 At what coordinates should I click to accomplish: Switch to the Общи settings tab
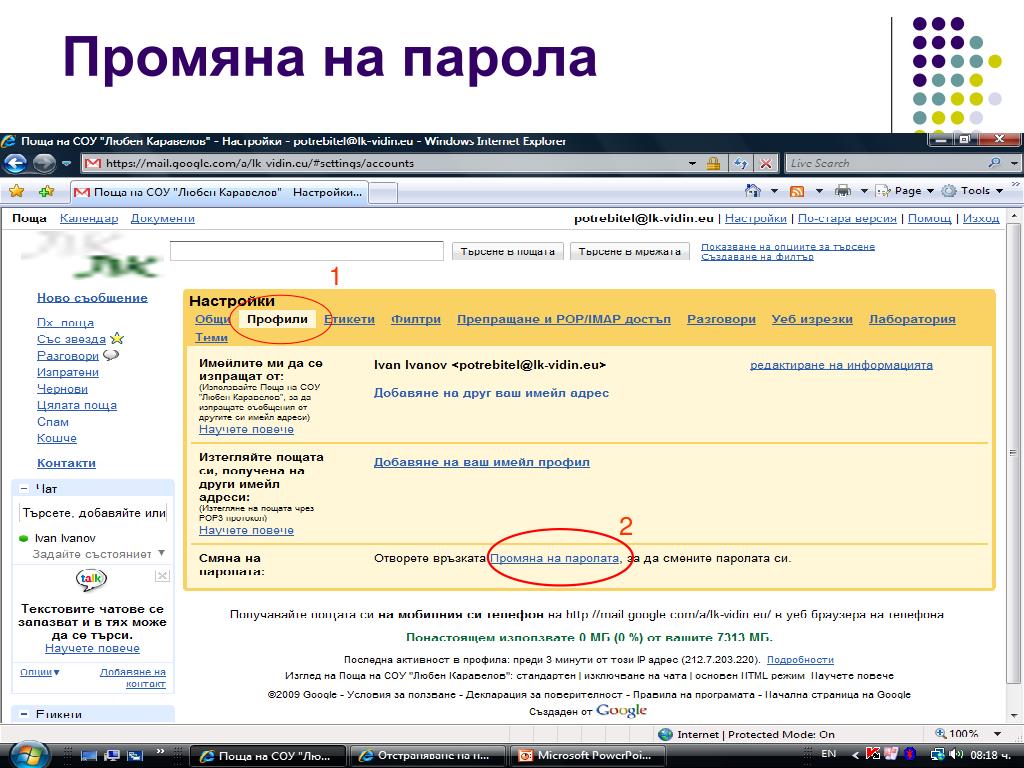coord(212,319)
